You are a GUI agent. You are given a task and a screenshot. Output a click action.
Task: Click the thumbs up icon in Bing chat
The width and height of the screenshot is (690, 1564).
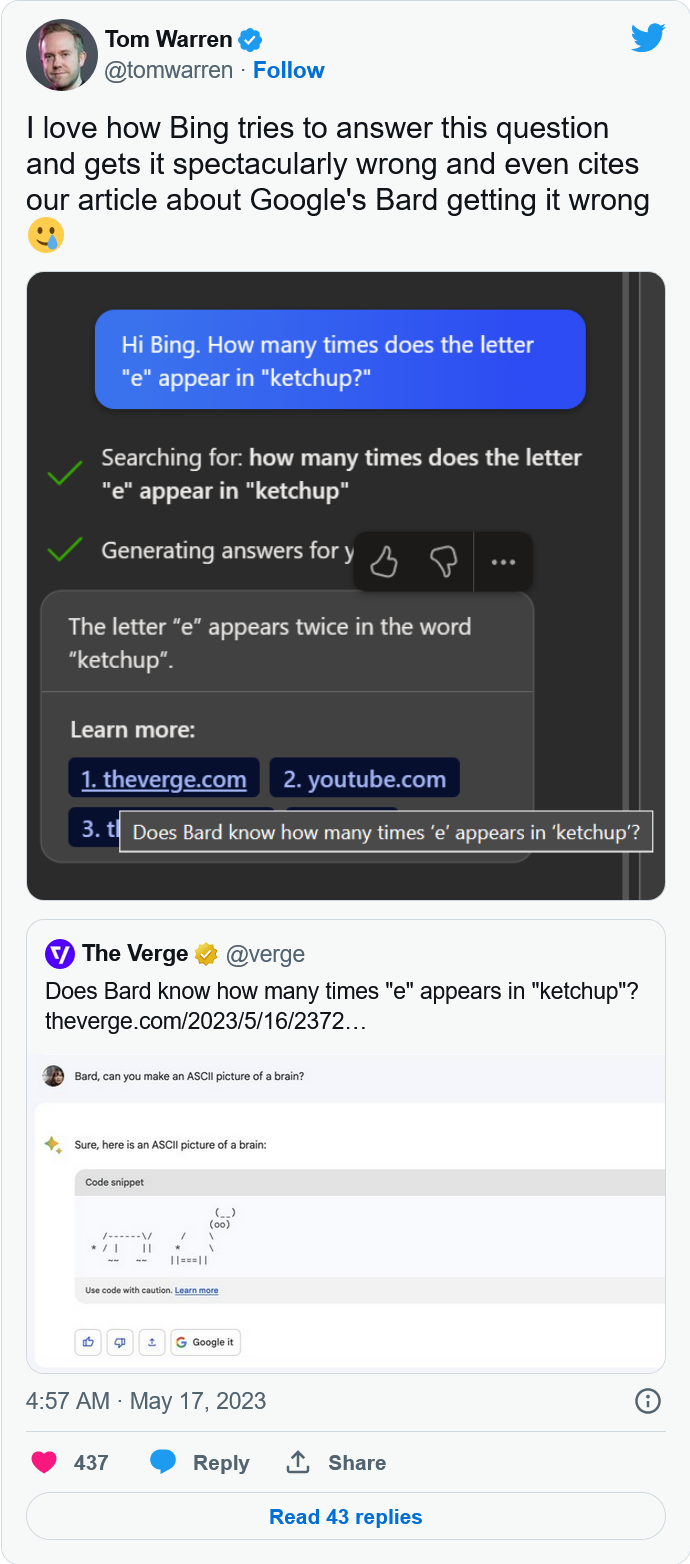[384, 563]
